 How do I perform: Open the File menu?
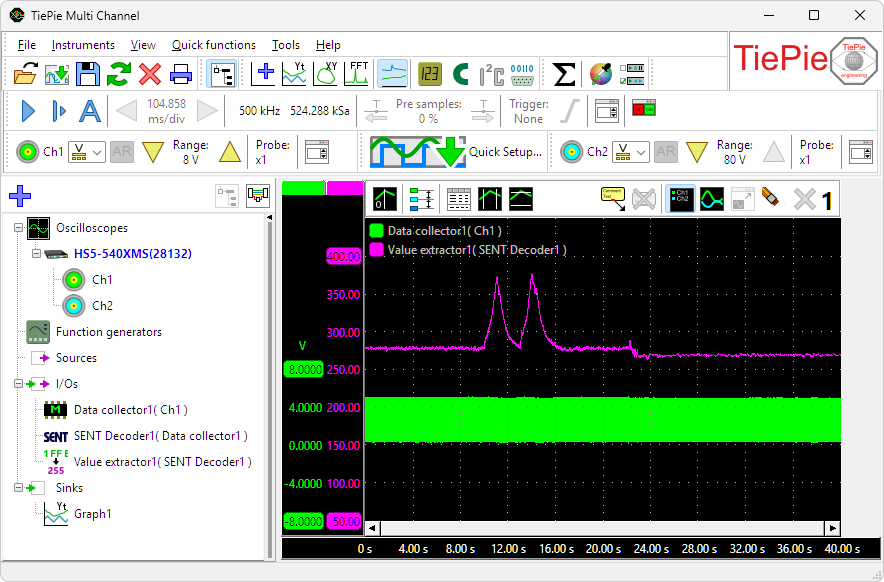coord(26,45)
